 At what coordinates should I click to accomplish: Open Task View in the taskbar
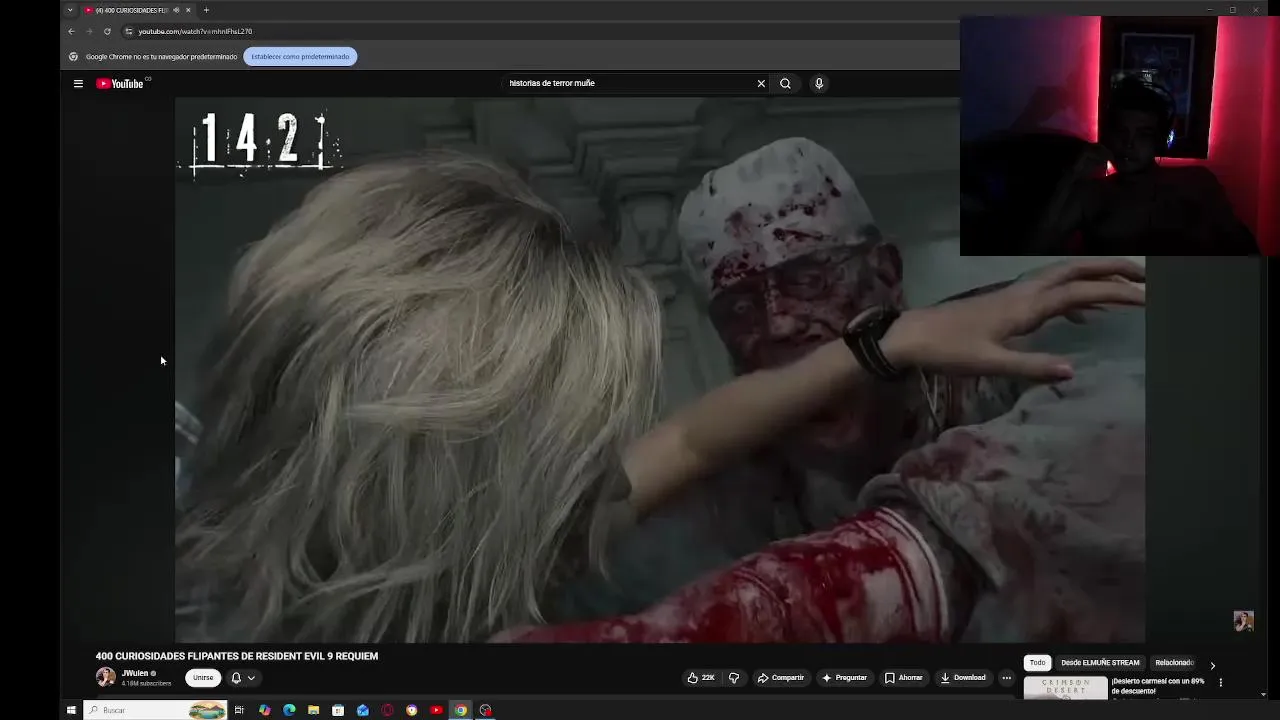239,710
